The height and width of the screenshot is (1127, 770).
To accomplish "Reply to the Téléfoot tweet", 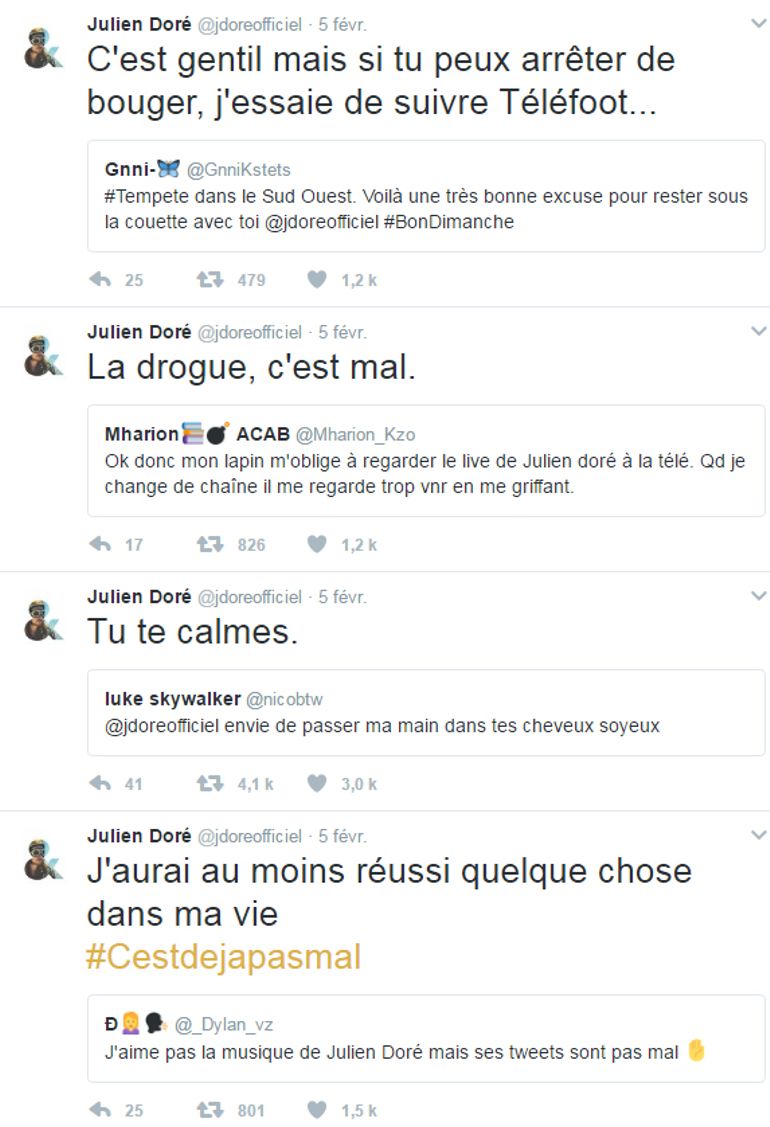I will click(x=100, y=280).
